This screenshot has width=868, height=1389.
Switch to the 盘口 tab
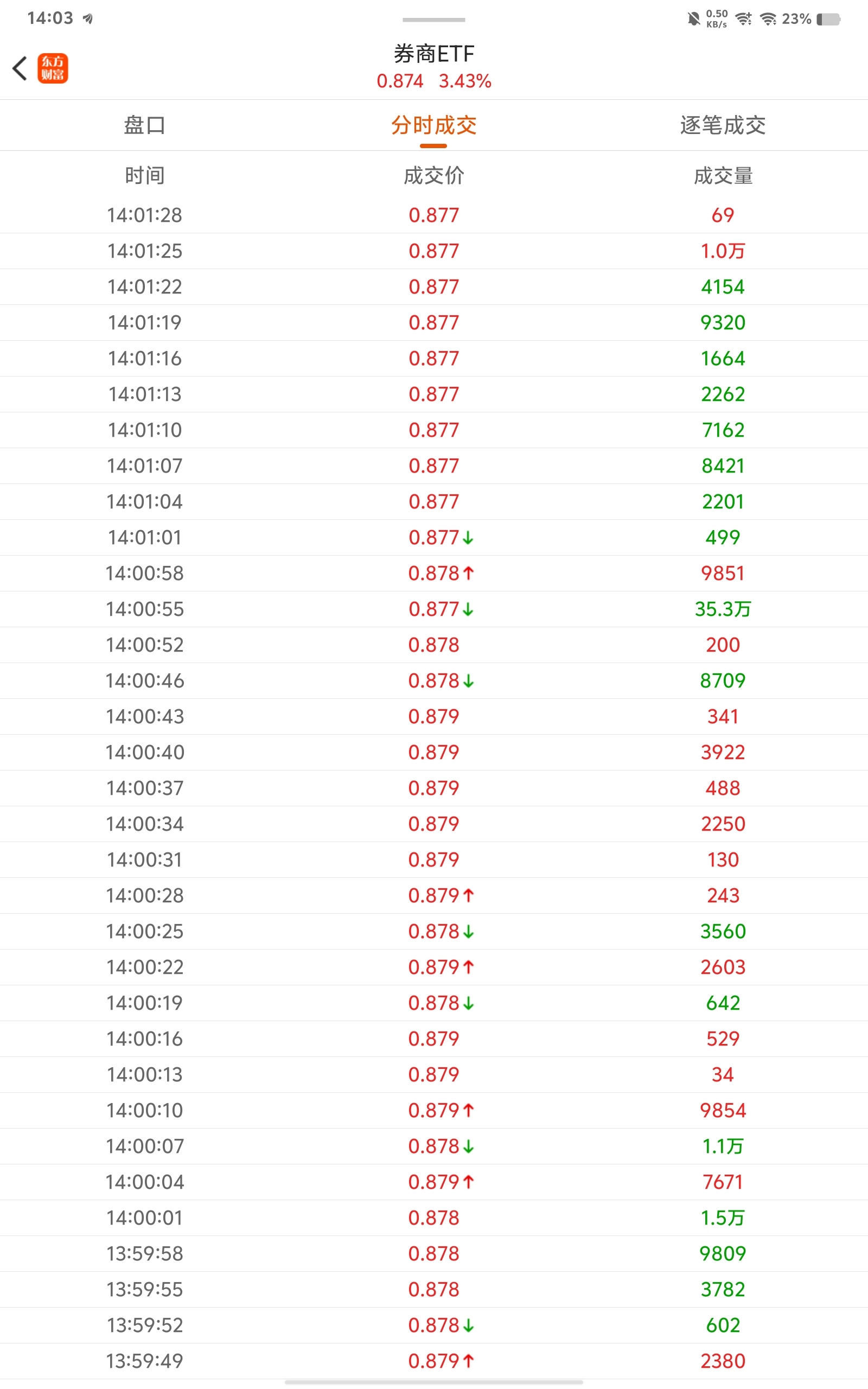point(145,125)
